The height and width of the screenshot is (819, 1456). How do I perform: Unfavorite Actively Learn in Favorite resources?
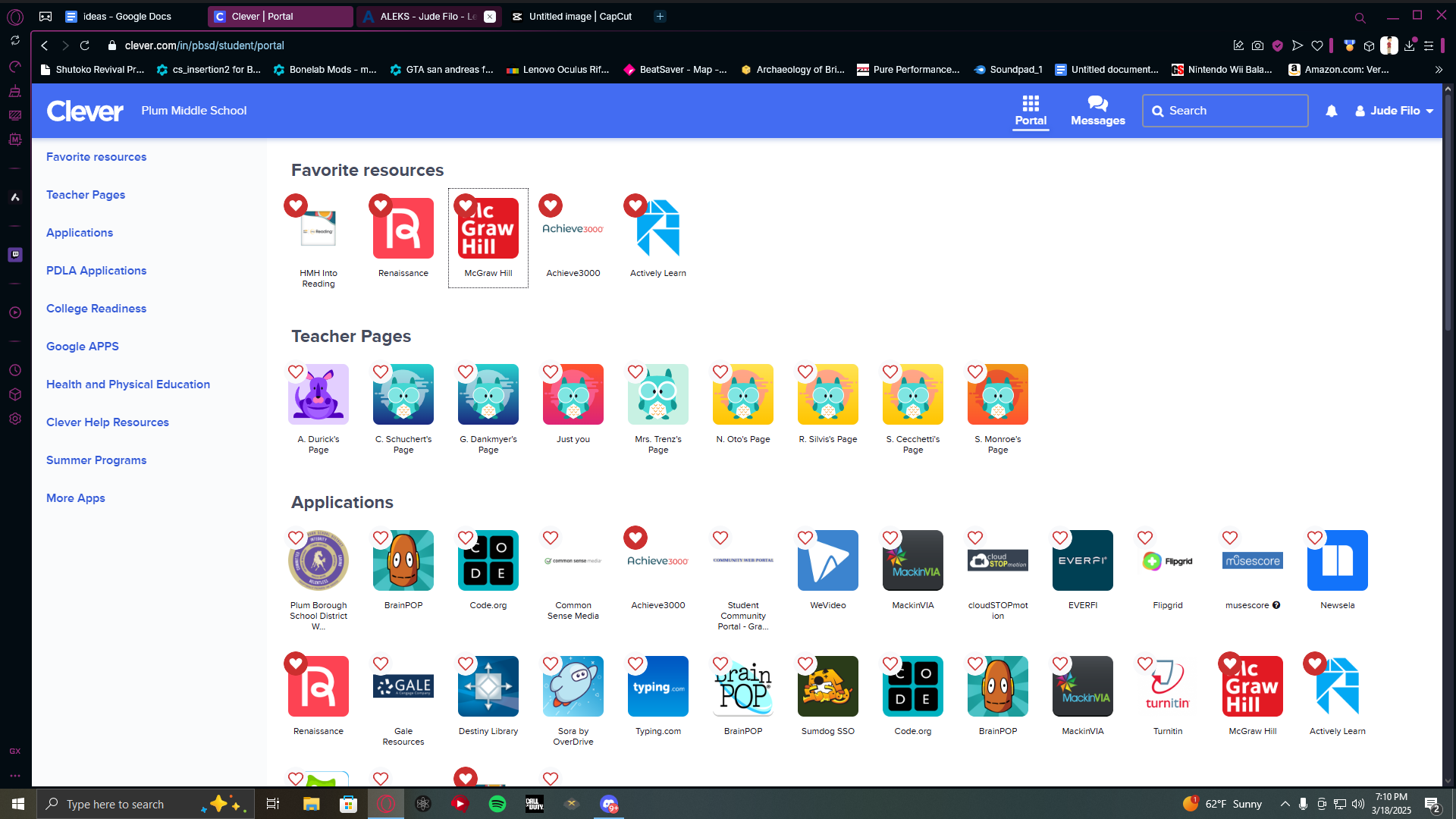(x=635, y=205)
